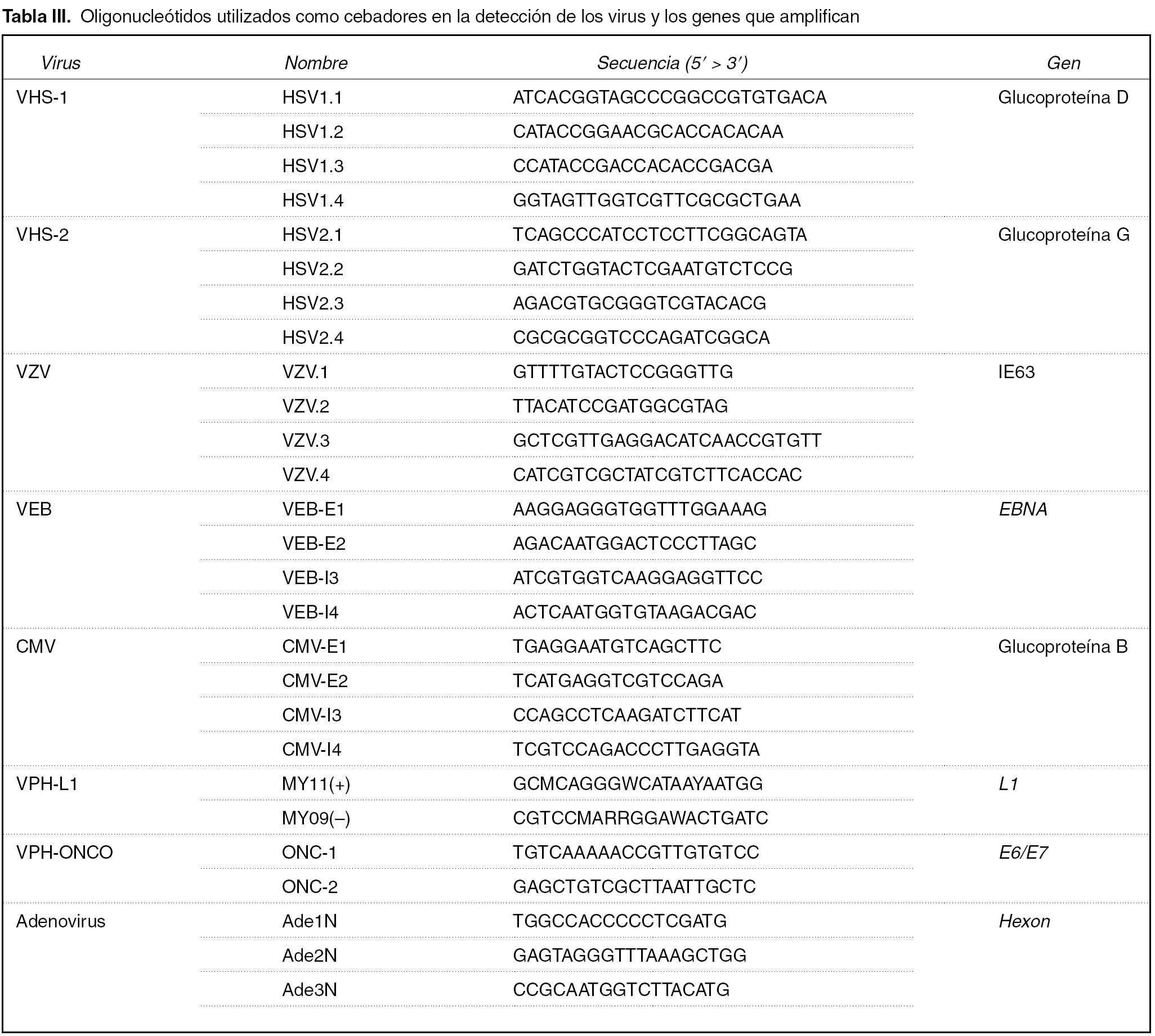The image size is (1155, 1036).
Task: Click the IE63 gene cell
Action: [x=1016, y=373]
